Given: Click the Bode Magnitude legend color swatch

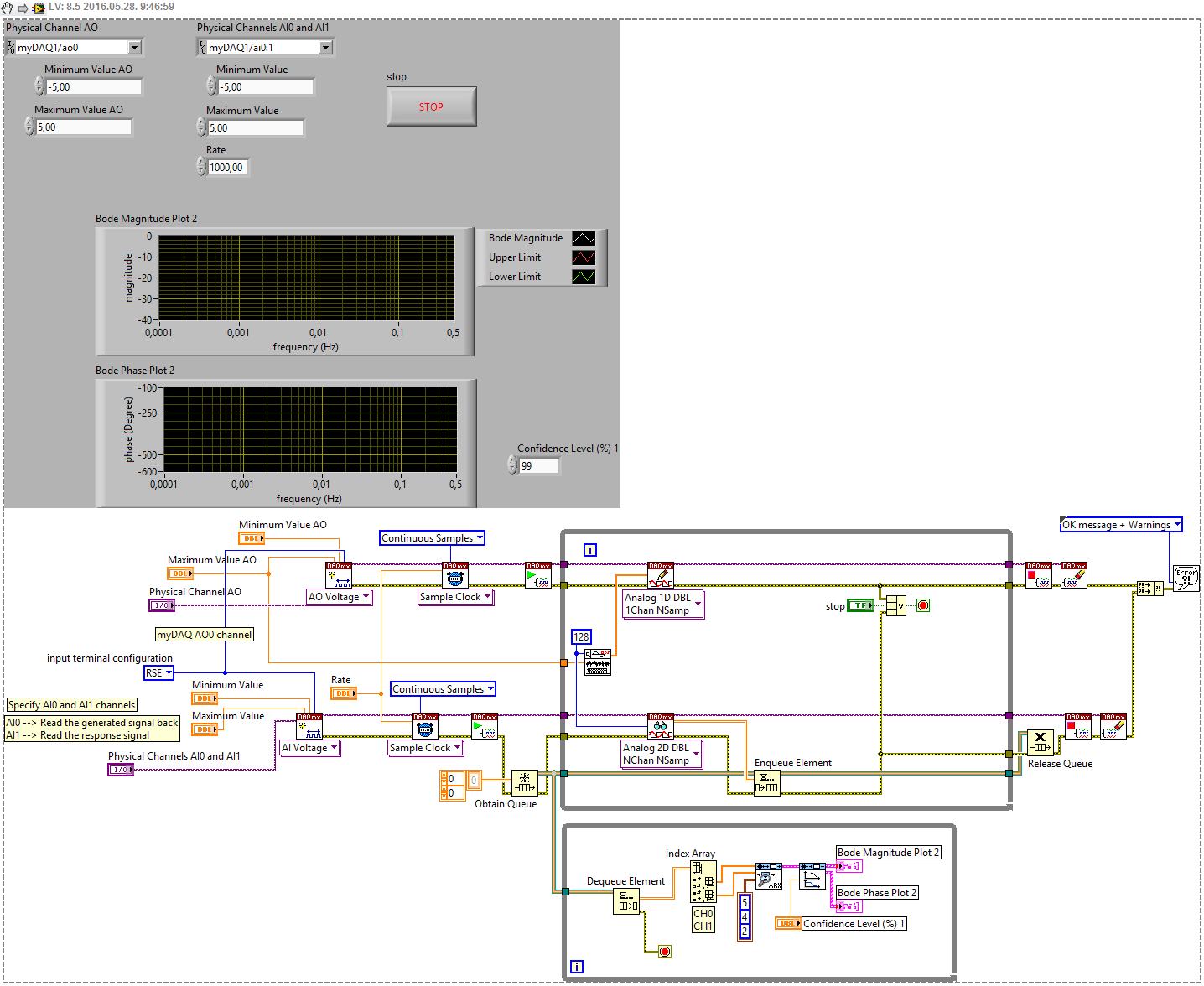Looking at the screenshot, I should [x=584, y=238].
